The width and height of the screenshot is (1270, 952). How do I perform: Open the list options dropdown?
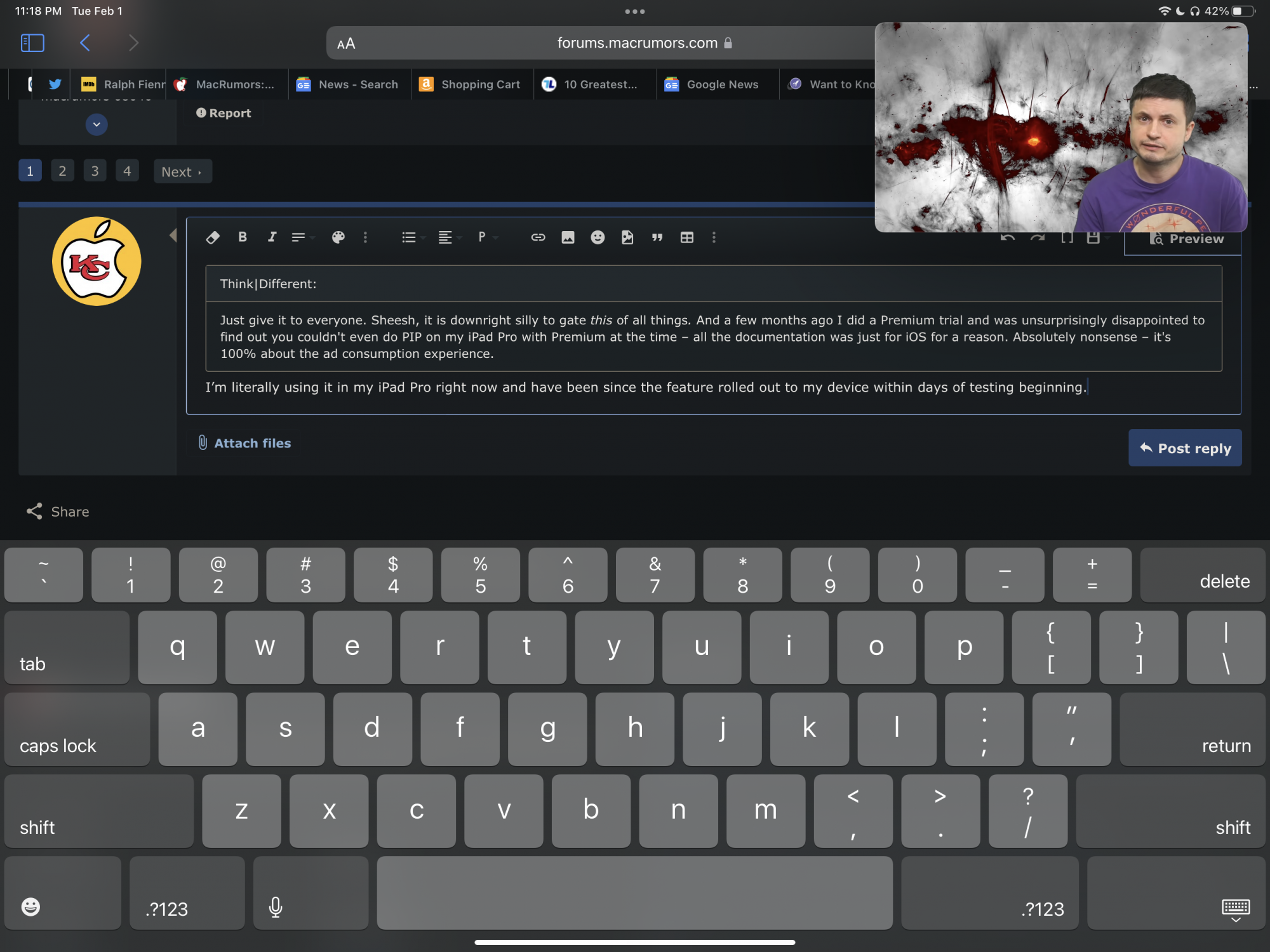[x=412, y=237]
